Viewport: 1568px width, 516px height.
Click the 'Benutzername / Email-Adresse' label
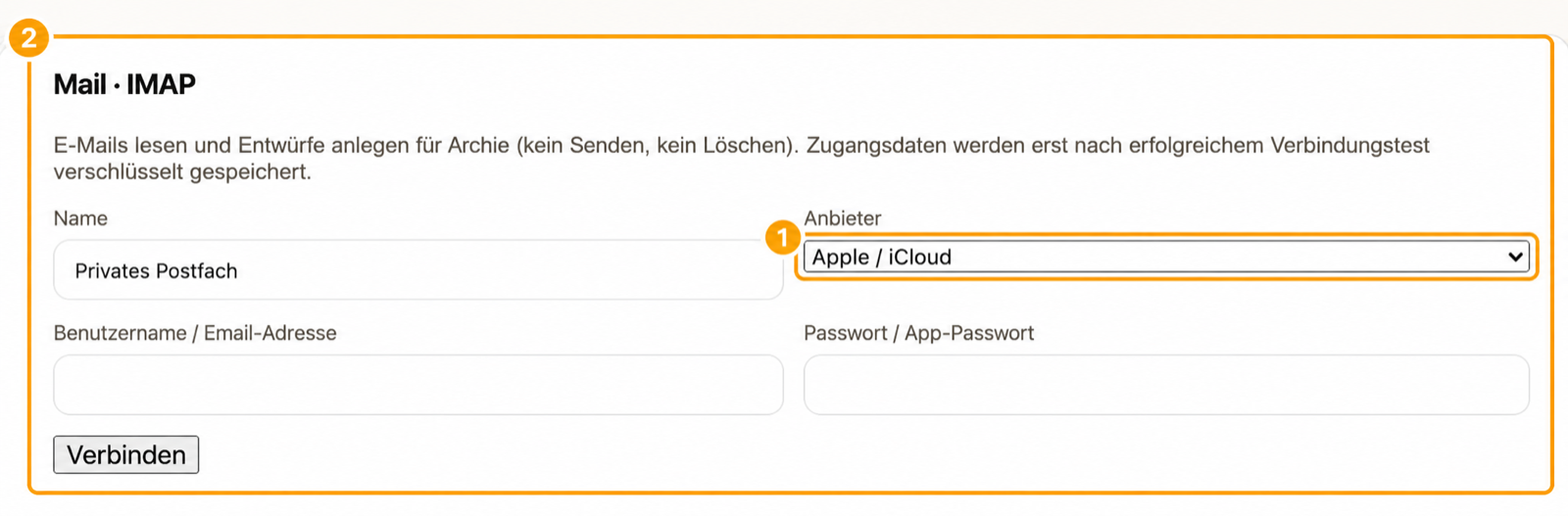tap(195, 333)
